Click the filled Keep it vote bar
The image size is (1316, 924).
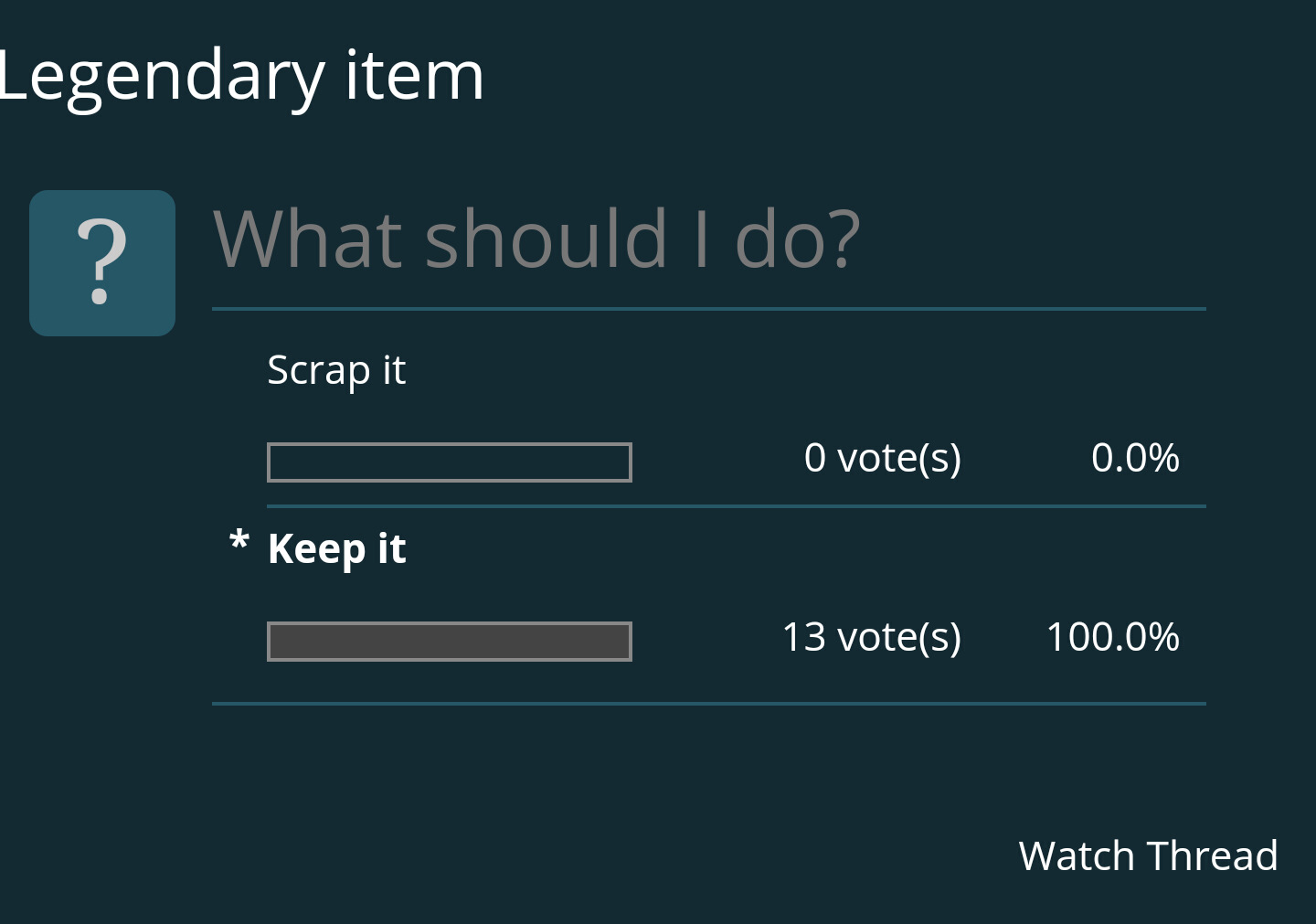(449, 642)
